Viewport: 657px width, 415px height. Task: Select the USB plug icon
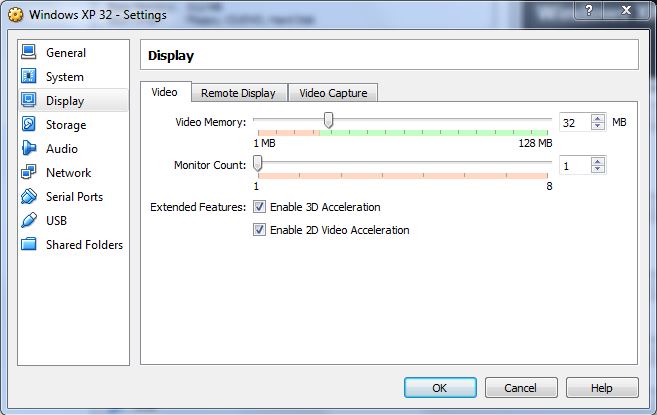tap(28, 220)
